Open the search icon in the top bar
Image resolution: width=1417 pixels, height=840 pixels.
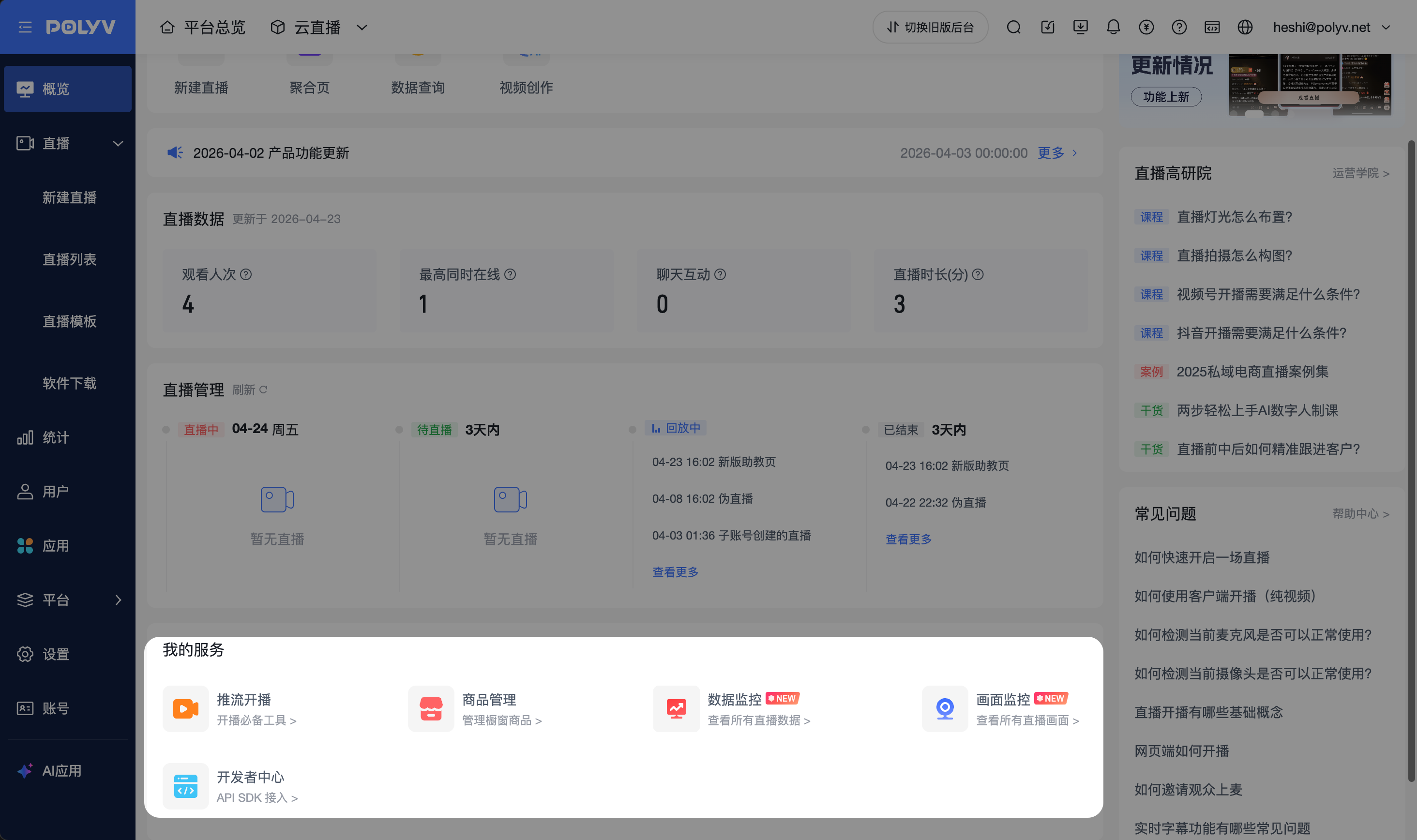(1014, 27)
